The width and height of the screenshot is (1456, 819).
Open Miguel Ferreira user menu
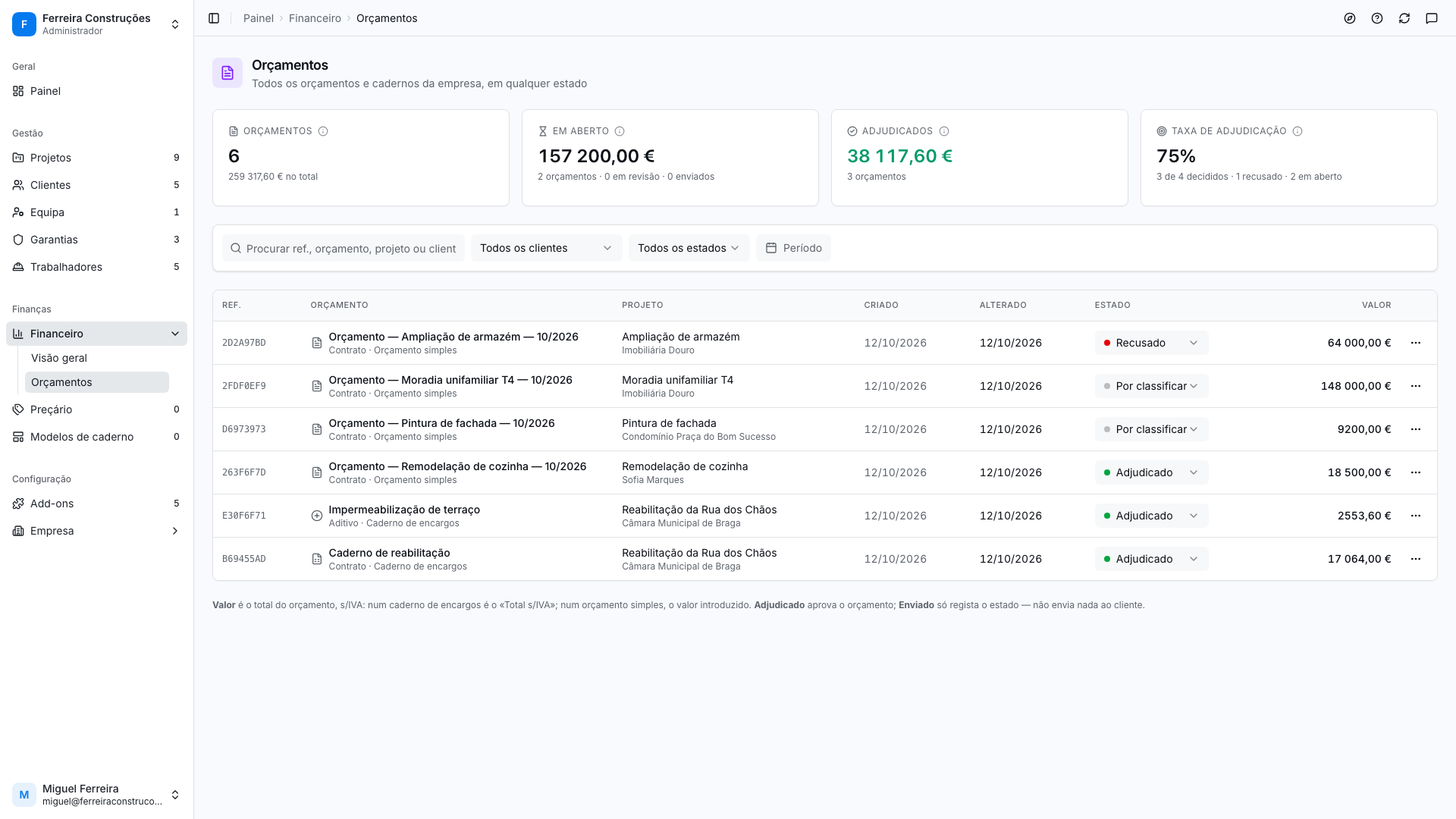pos(96,795)
